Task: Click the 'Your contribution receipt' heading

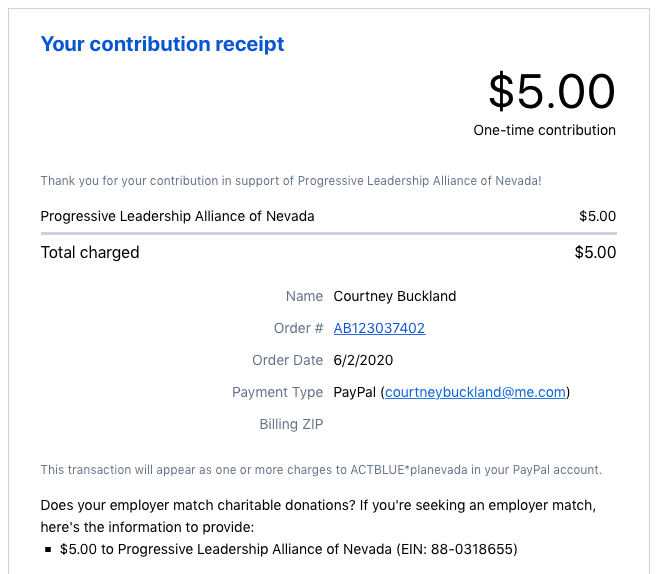Action: 162,44
